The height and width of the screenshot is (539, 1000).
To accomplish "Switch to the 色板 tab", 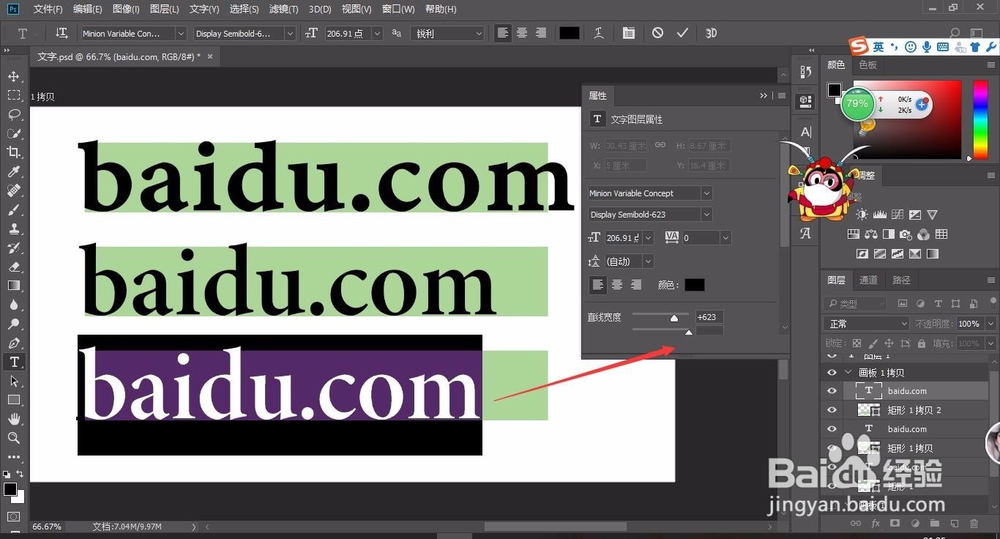I will point(868,64).
